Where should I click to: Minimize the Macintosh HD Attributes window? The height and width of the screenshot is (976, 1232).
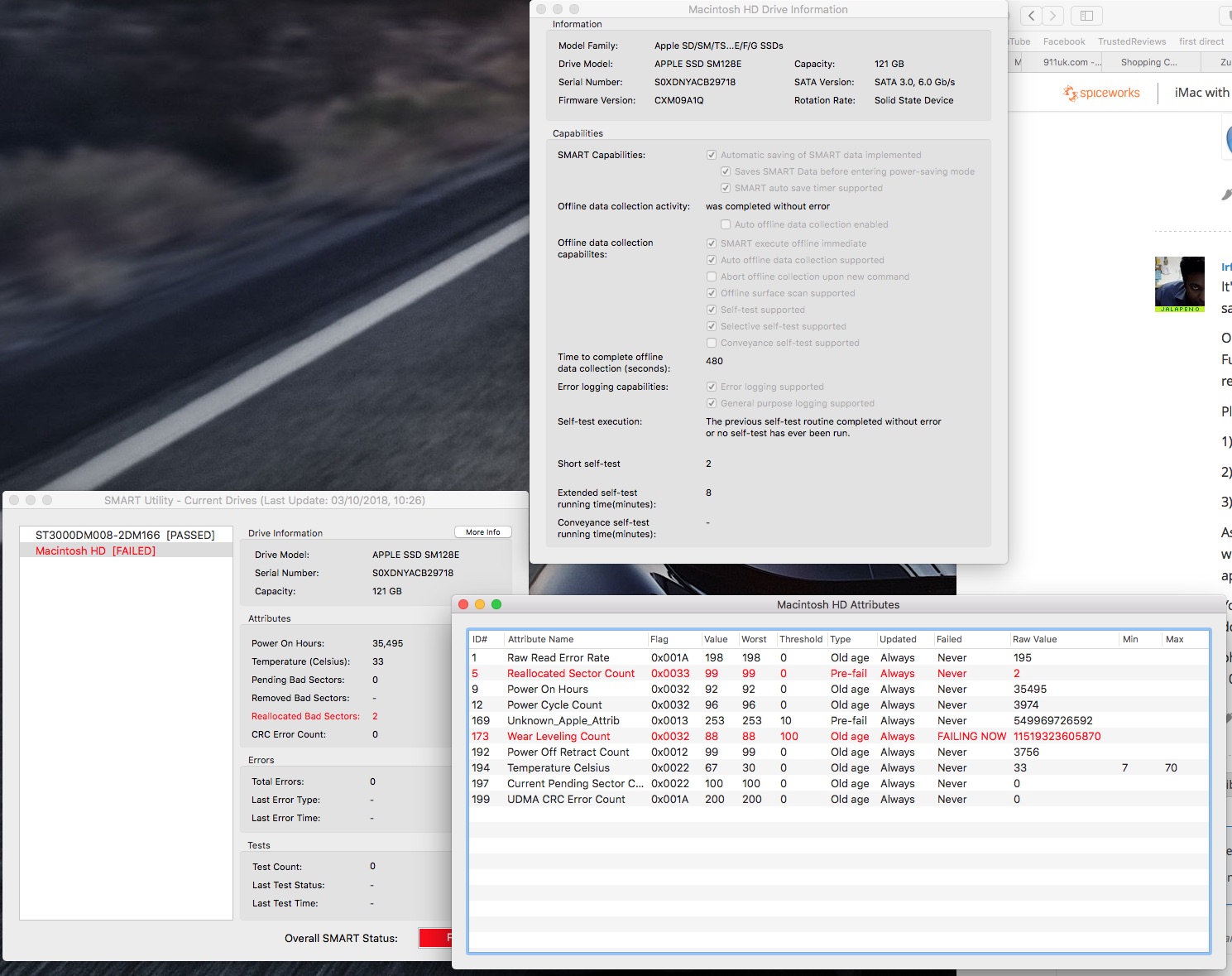click(480, 604)
